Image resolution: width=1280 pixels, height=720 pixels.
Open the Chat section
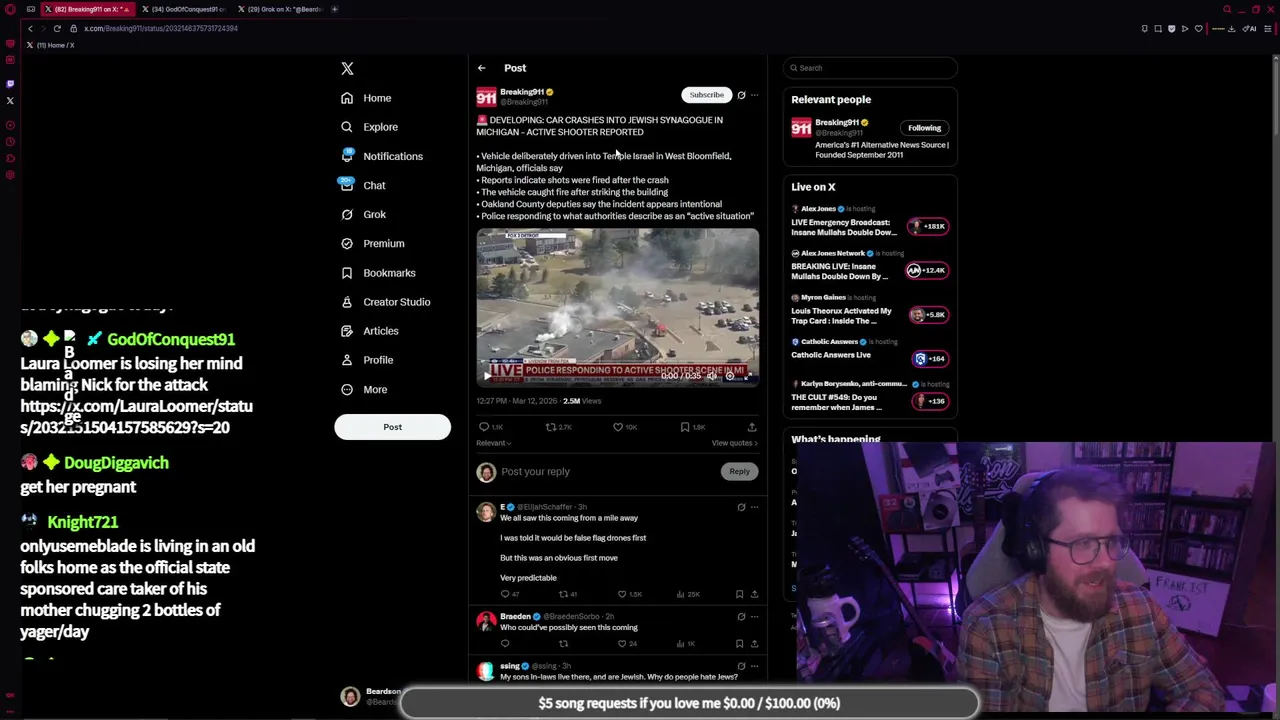coord(363,185)
